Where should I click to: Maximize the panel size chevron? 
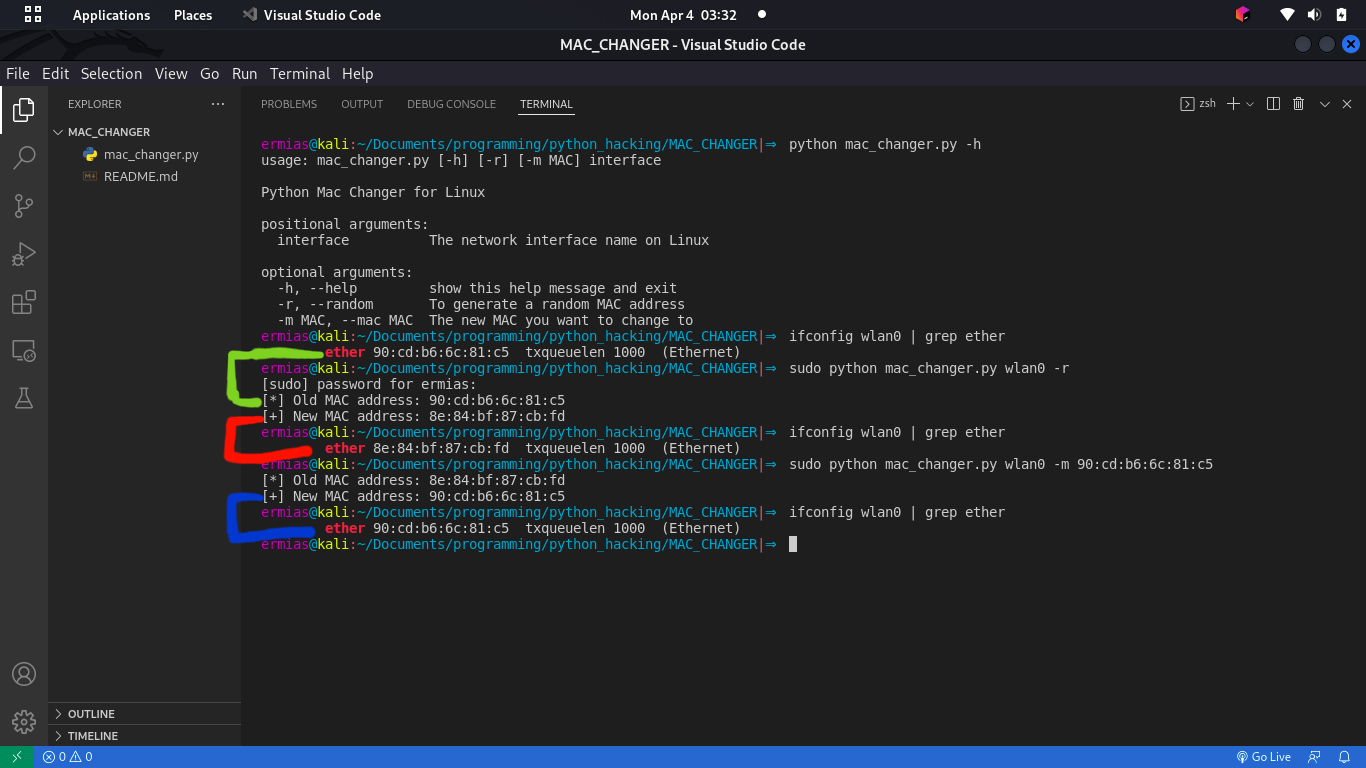click(x=1324, y=104)
